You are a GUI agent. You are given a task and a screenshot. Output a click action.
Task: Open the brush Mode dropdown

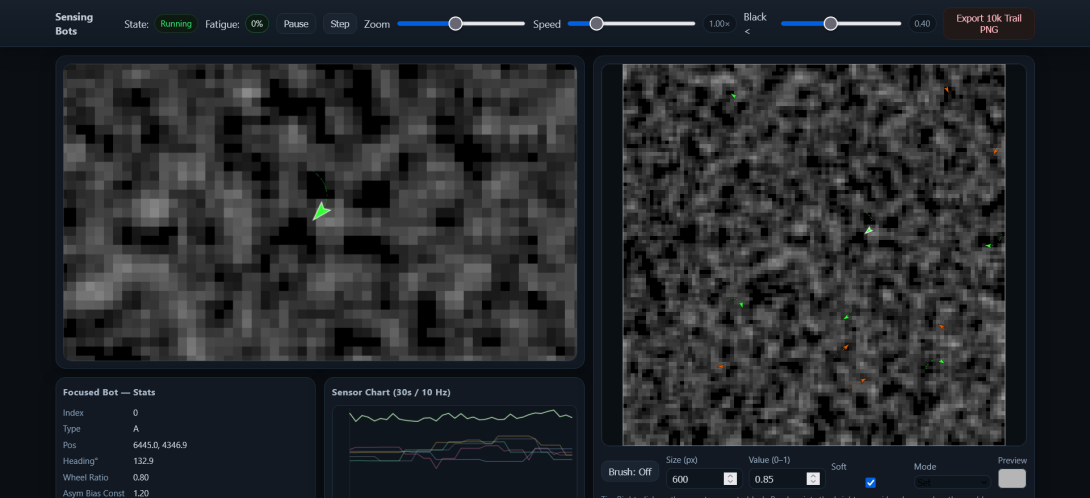point(952,481)
